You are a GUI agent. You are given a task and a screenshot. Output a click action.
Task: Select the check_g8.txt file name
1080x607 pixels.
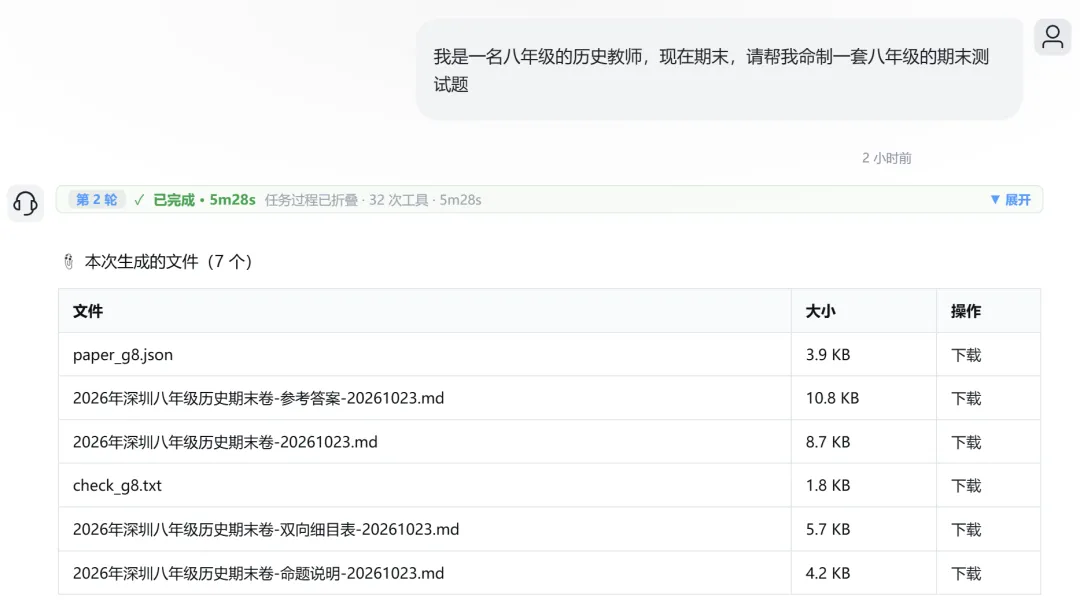click(x=117, y=486)
